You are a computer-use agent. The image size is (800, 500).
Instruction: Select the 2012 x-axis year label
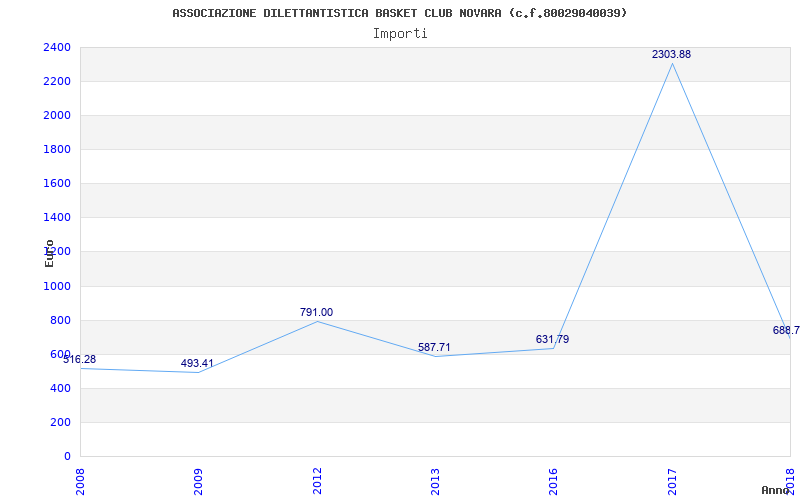coord(317,481)
